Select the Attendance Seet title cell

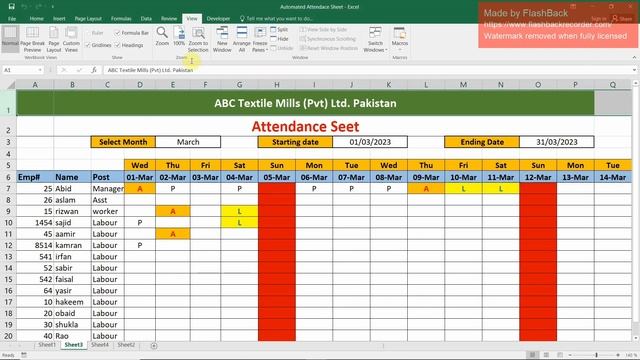click(305, 127)
